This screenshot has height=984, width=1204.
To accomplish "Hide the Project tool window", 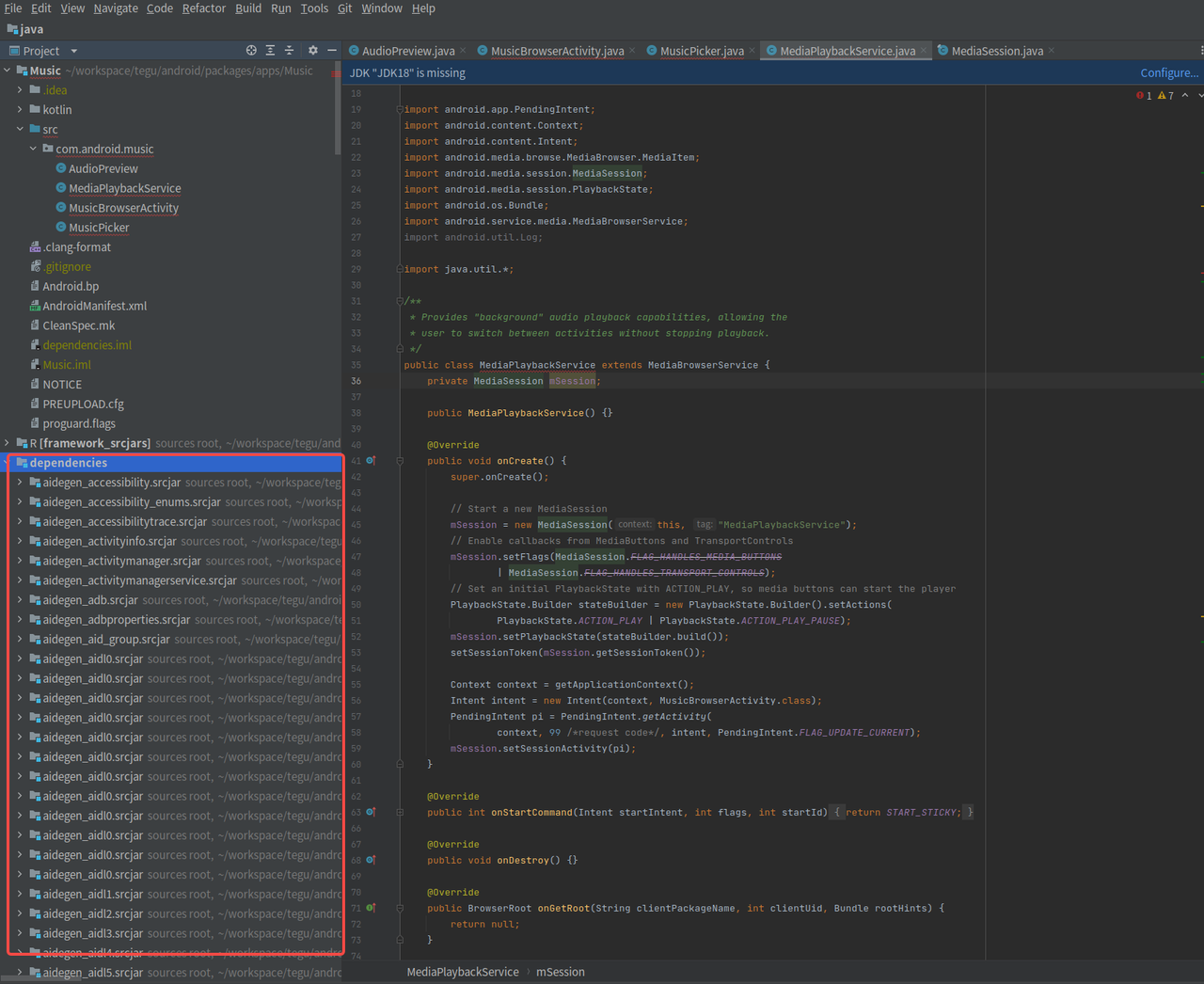I will tap(332, 51).
